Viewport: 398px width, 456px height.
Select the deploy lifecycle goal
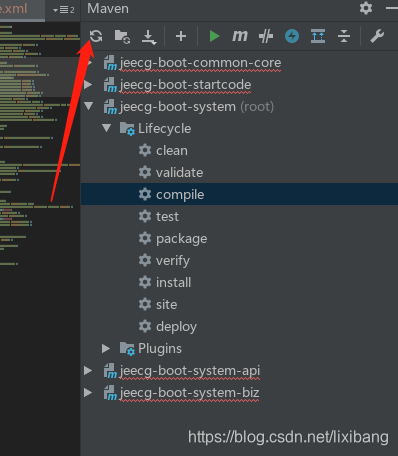[176, 327]
